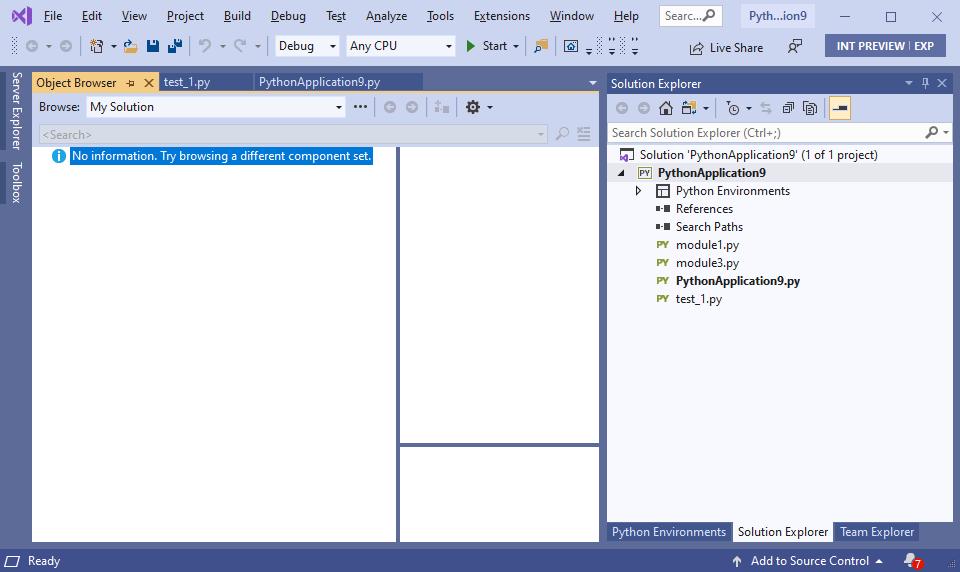Open the Solution Explorer window options dropdown arrow
The image size is (960, 572).
pyautogui.click(x=909, y=83)
